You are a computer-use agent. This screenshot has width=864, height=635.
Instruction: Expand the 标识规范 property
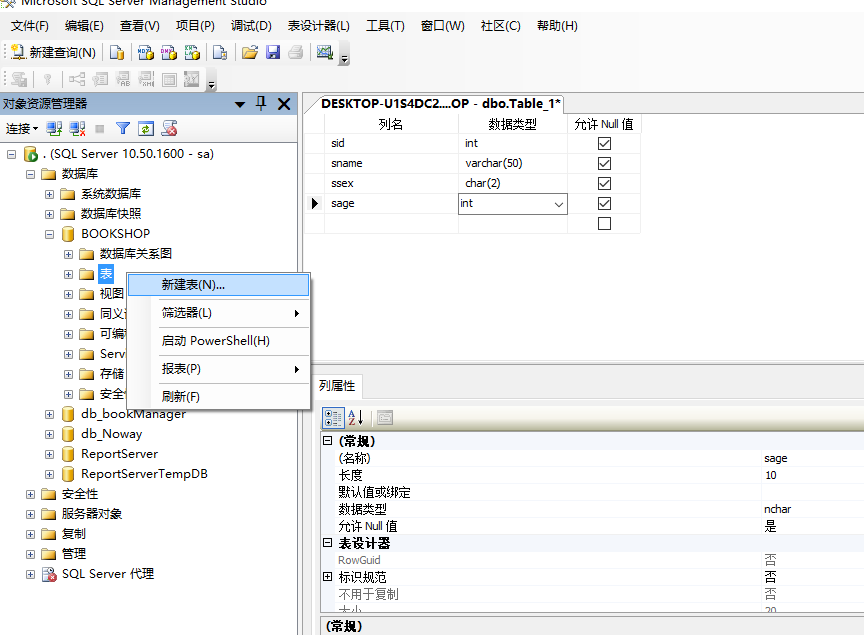pyautogui.click(x=327, y=577)
